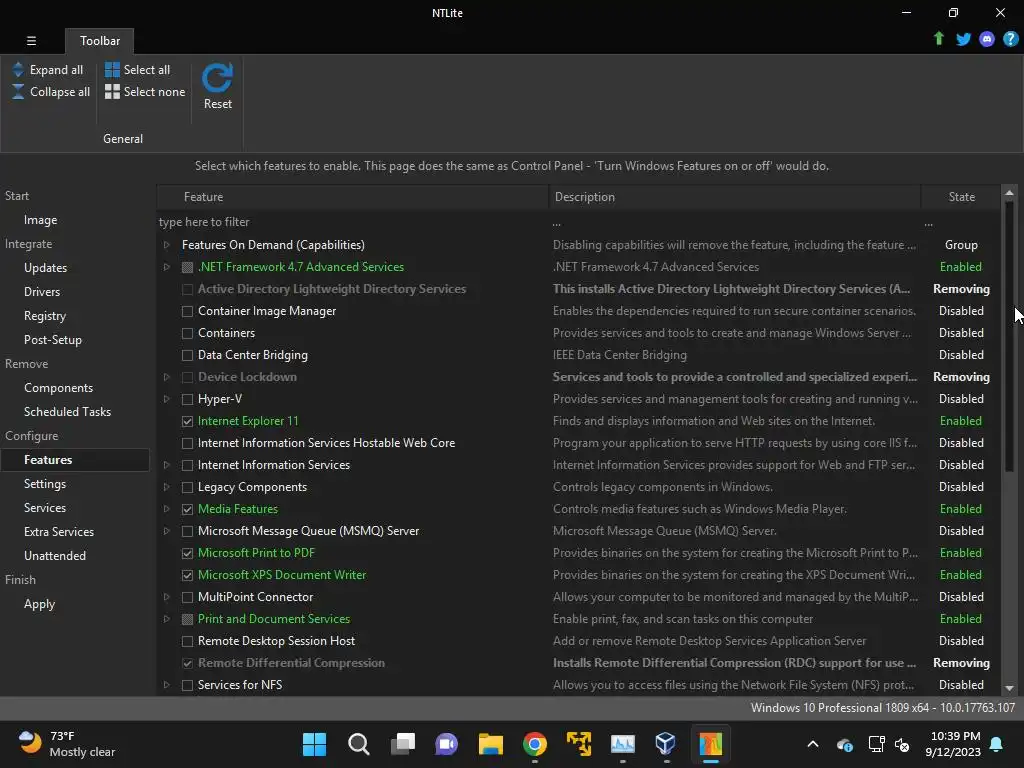1024x768 pixels.
Task: Select the Toolbar tab
Action: coord(99,40)
